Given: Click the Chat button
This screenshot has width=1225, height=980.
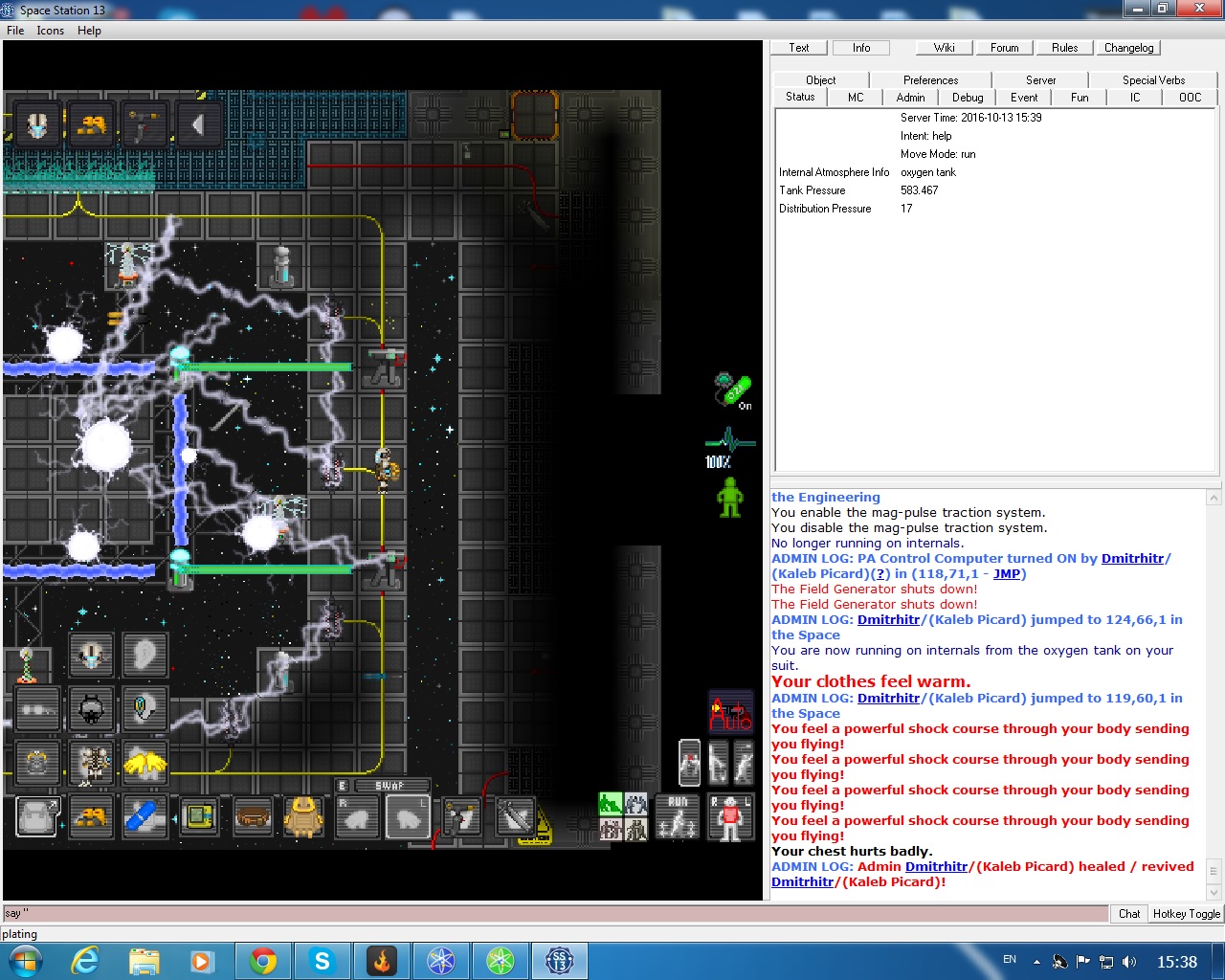Looking at the screenshot, I should pos(1129,914).
